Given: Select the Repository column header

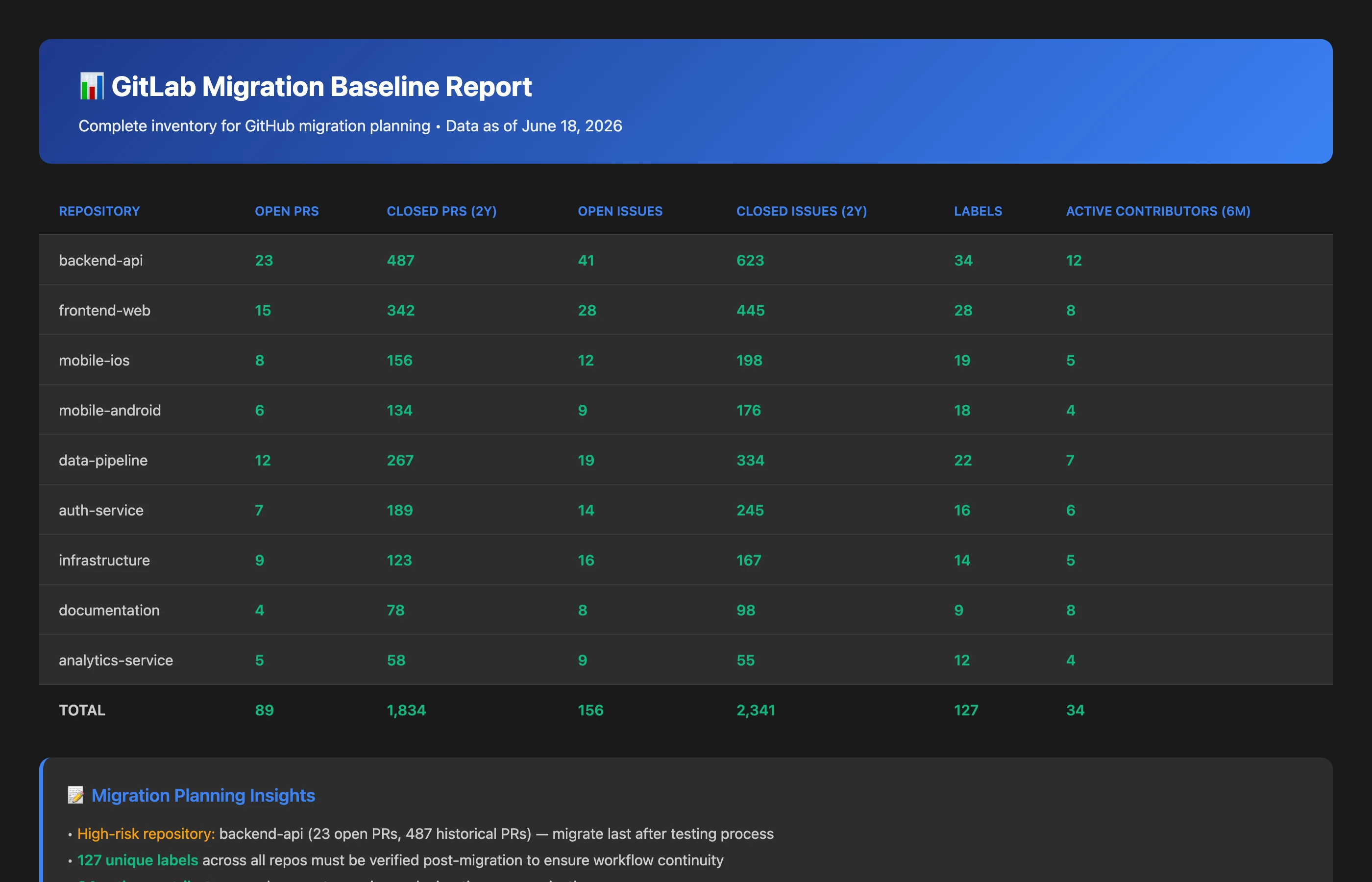Looking at the screenshot, I should coord(99,211).
